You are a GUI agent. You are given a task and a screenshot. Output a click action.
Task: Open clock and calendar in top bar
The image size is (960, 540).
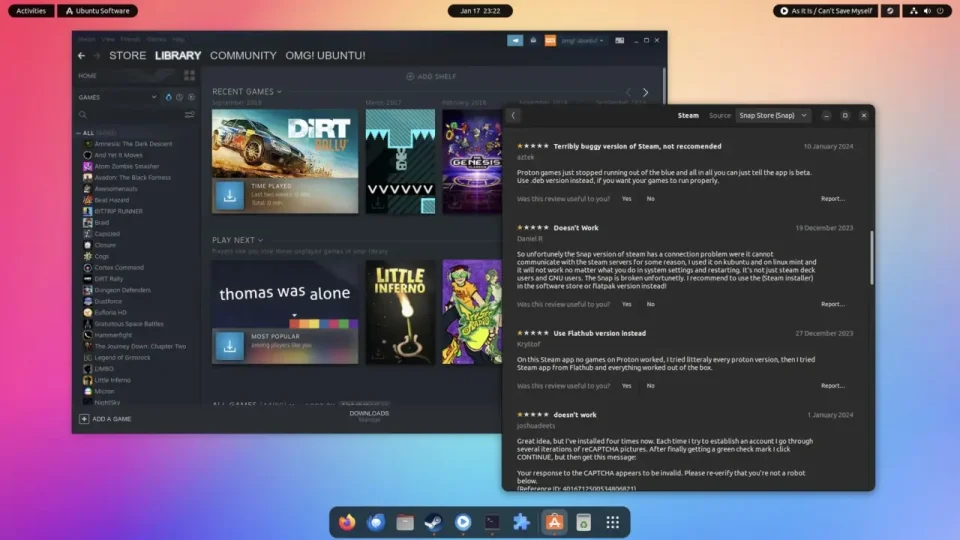pyautogui.click(x=480, y=11)
